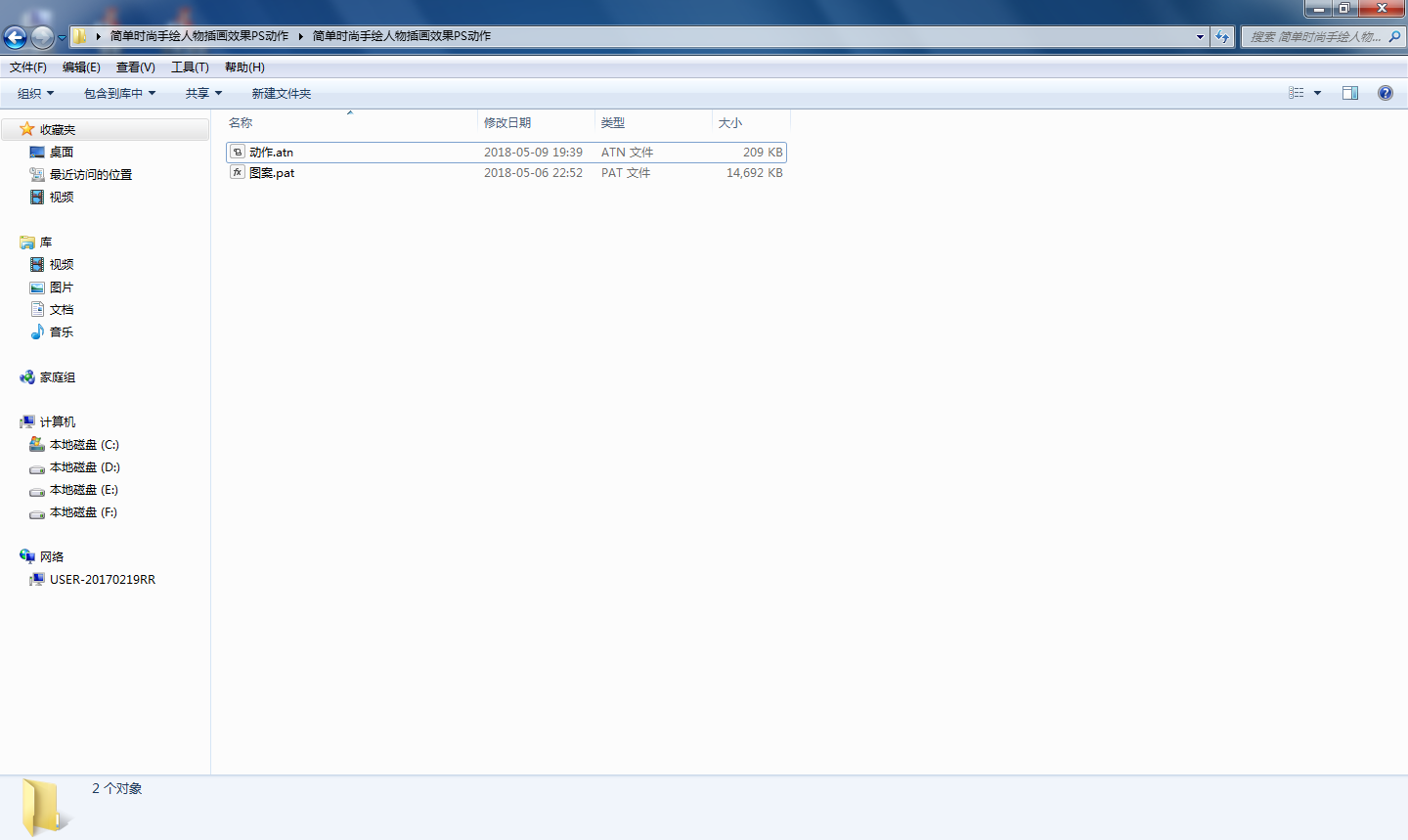Click the 本地磁盘 (C:) drive icon

(37, 444)
